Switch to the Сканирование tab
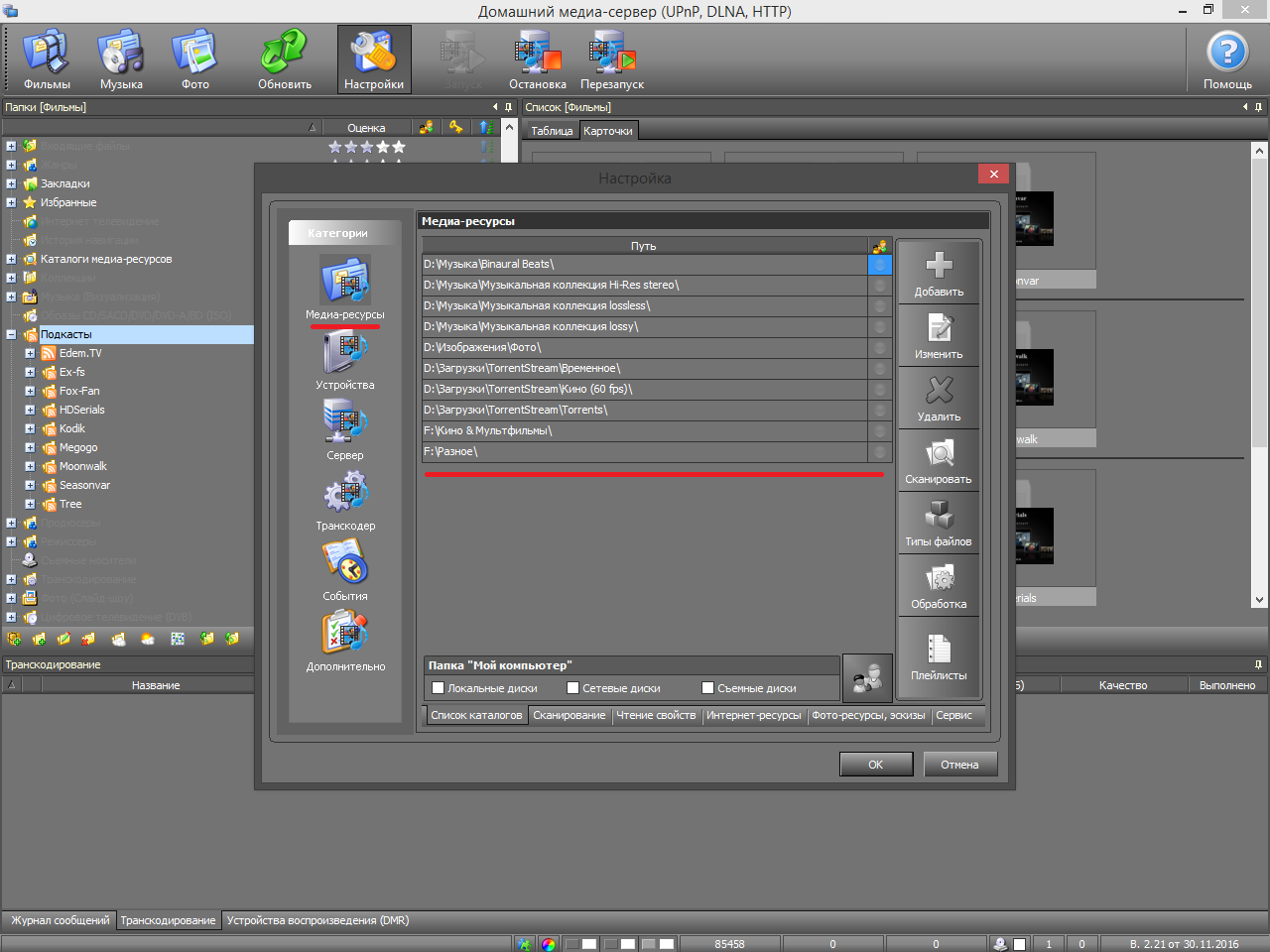The height and width of the screenshot is (952, 1270). pos(569,716)
